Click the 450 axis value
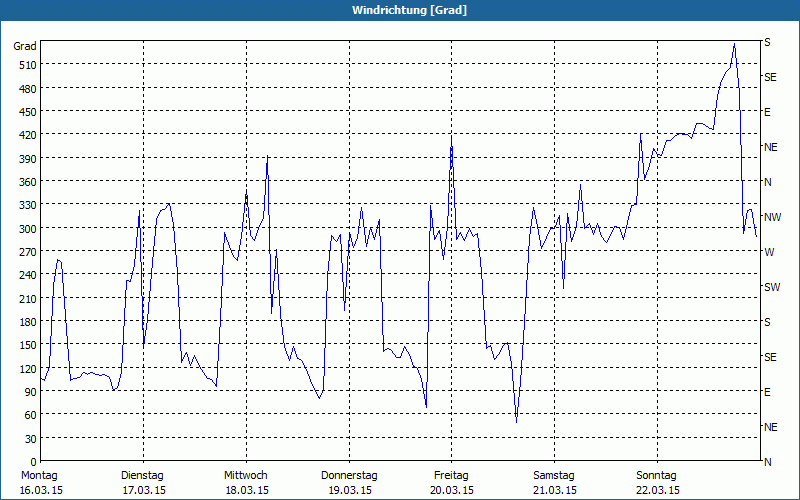 point(28,112)
